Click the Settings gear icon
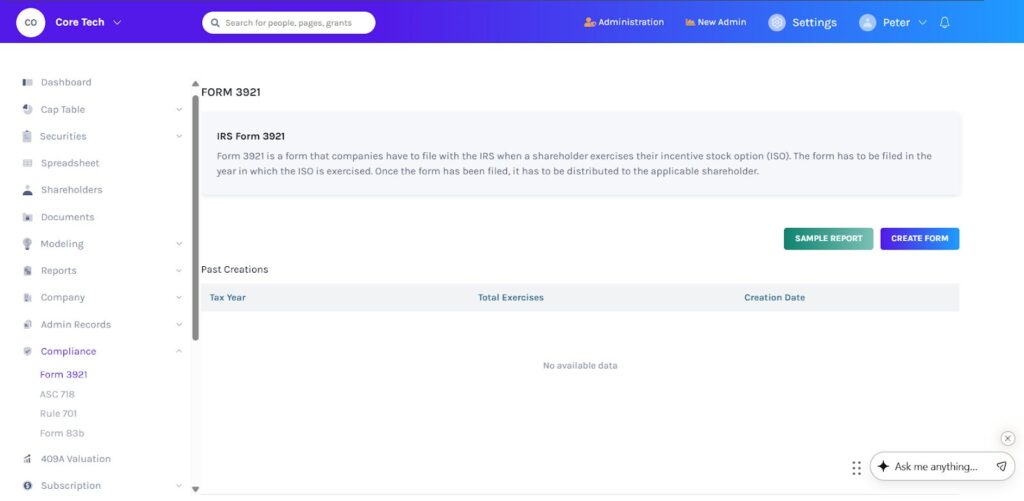 776,22
